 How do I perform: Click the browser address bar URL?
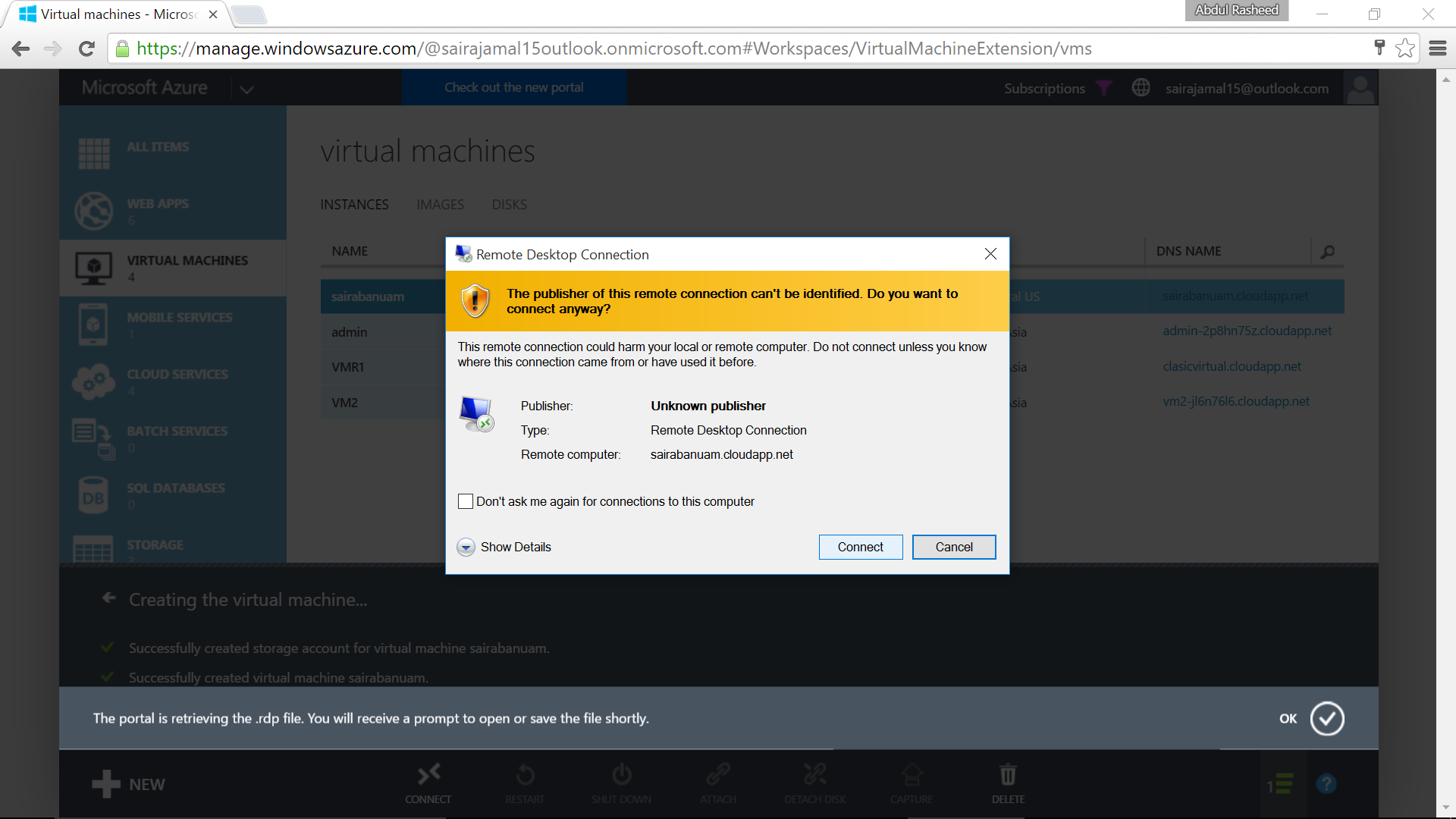click(614, 49)
